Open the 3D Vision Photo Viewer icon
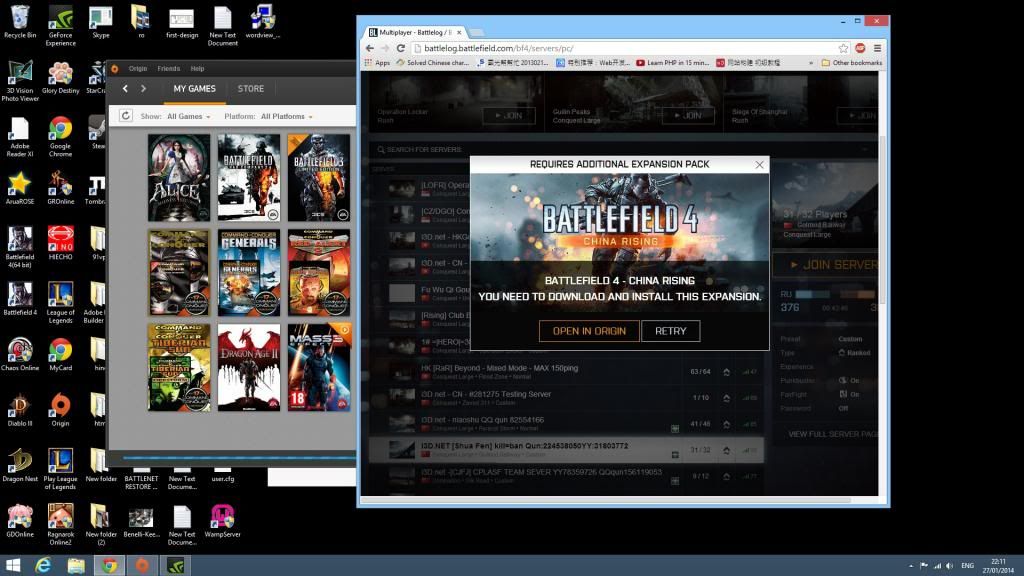The width and height of the screenshot is (1024, 576). (20, 81)
